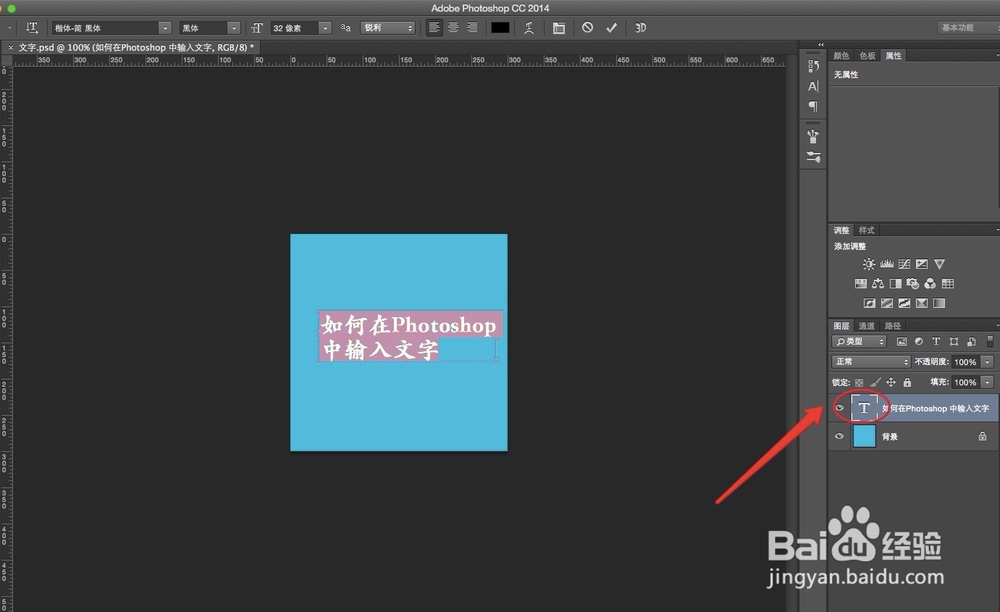Filter layers by adjustment layers
The width and height of the screenshot is (1000, 612).
918,342
